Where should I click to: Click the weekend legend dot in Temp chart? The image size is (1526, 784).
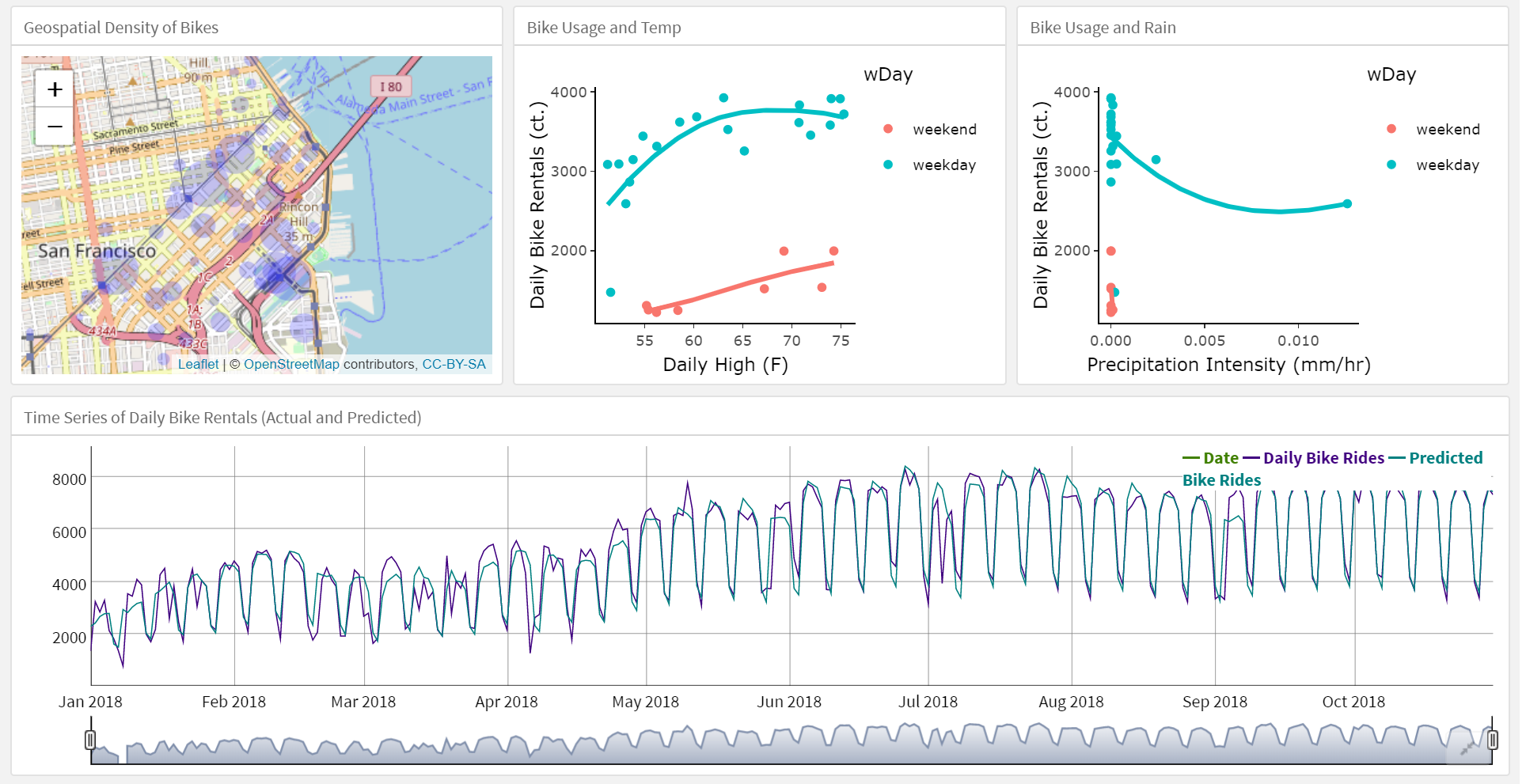pyautogui.click(x=888, y=129)
